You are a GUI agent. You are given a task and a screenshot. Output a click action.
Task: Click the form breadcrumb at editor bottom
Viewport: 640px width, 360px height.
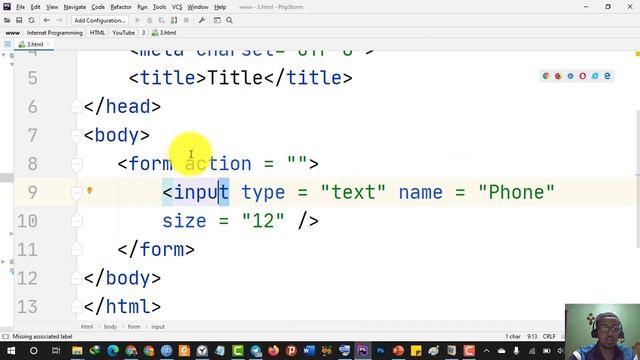[x=134, y=327]
